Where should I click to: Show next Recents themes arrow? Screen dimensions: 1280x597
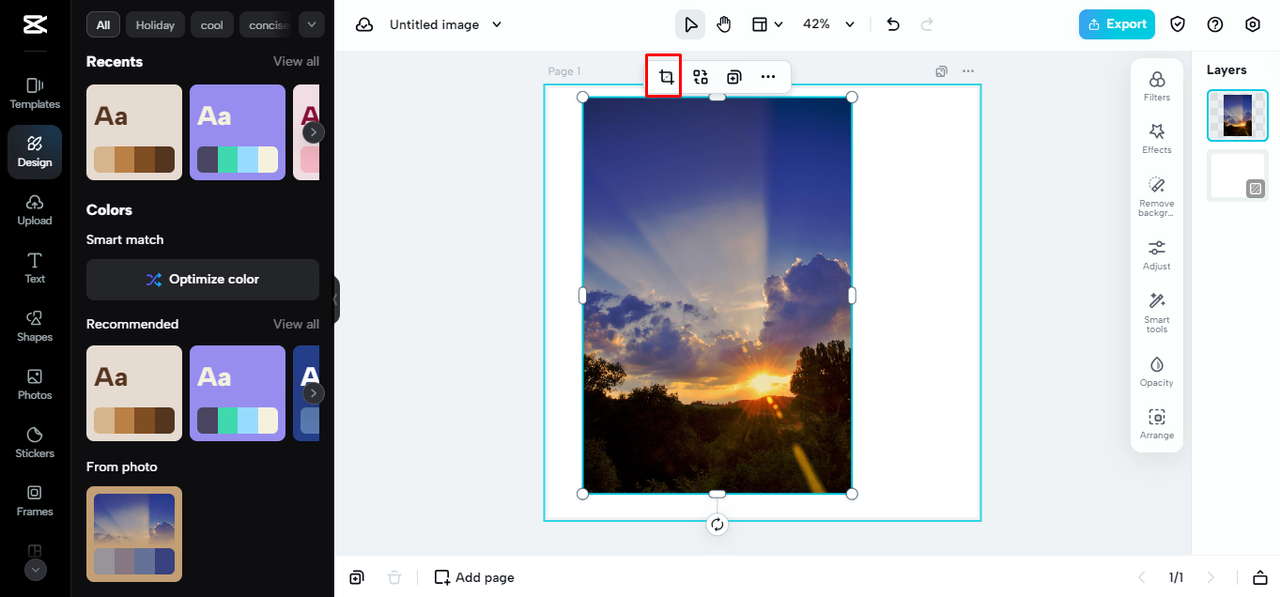point(313,132)
